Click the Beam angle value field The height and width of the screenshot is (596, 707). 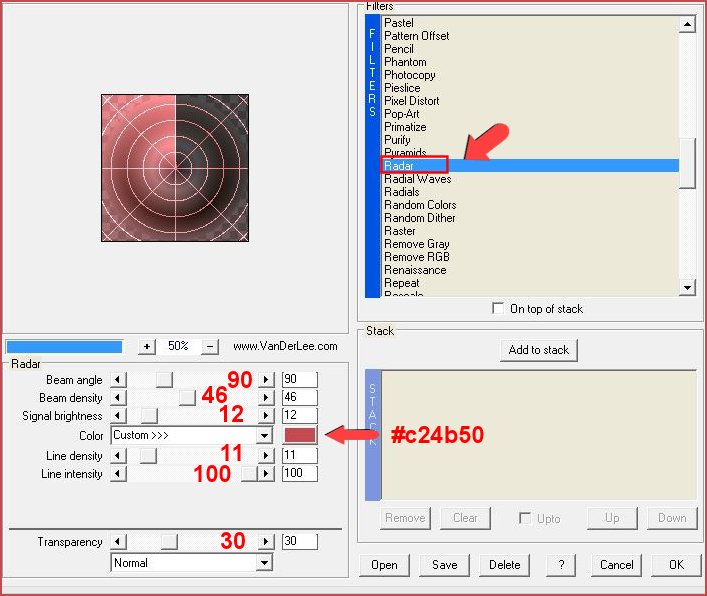click(299, 380)
